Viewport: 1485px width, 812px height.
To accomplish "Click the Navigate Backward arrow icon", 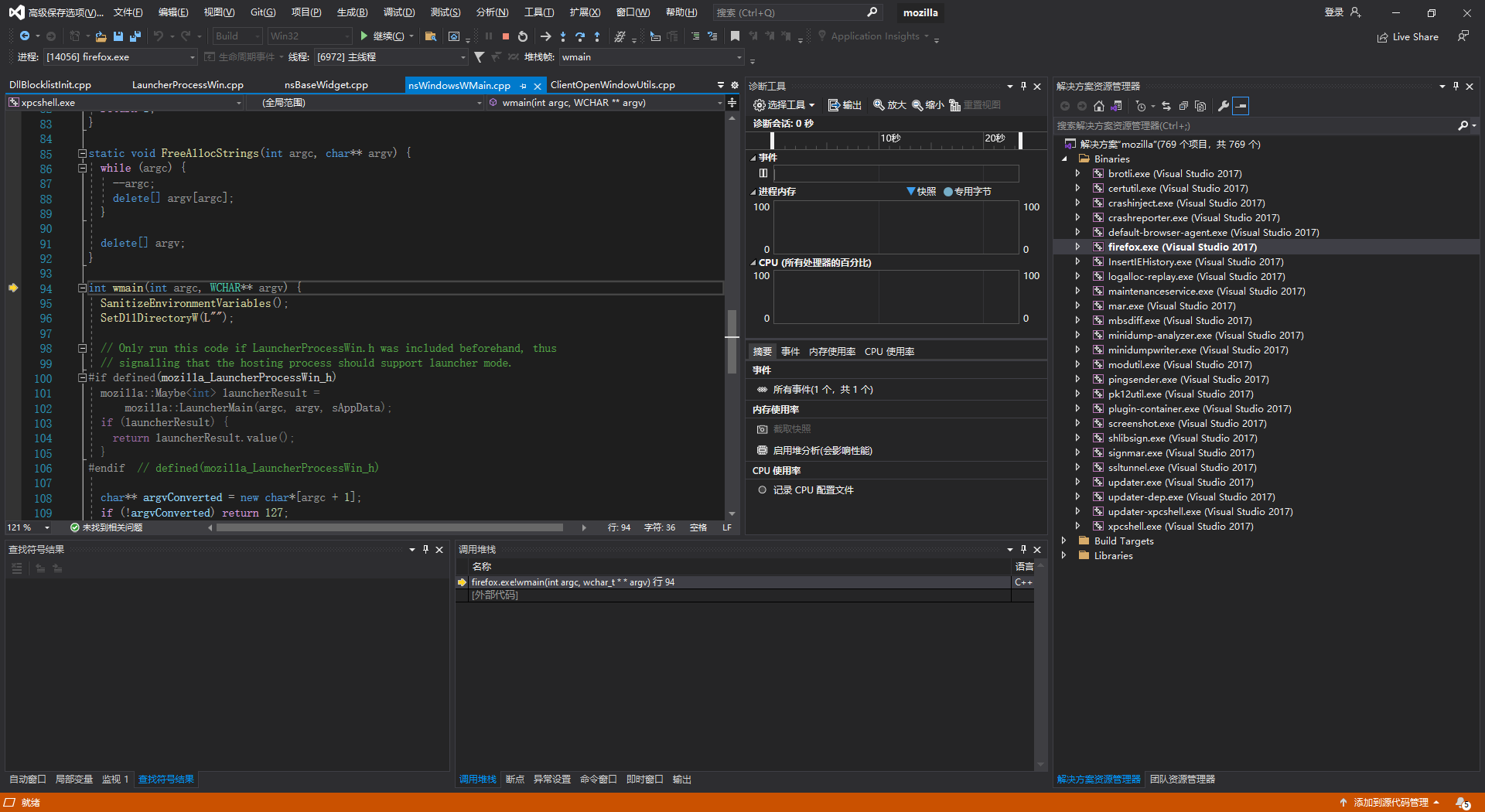I will tap(25, 36).
